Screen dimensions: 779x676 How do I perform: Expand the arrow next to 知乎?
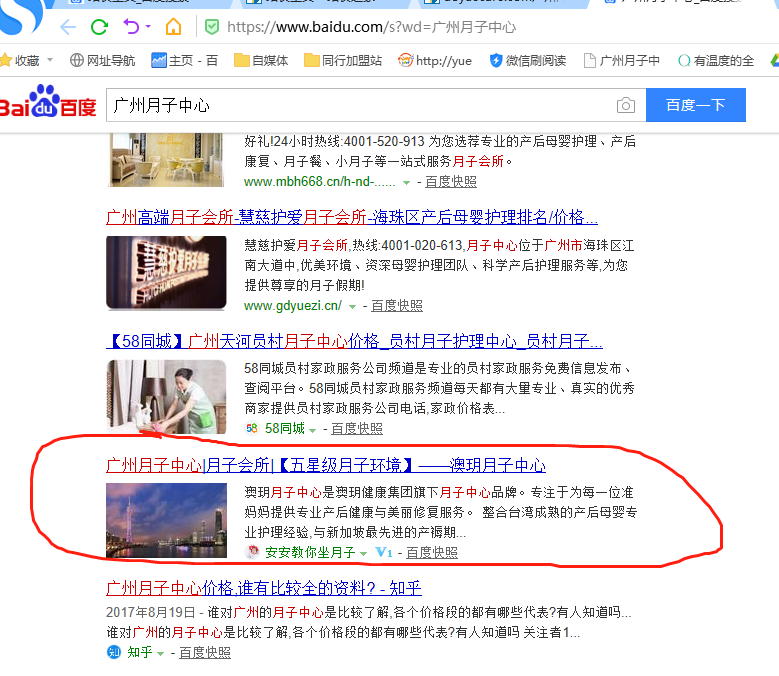click(160, 654)
